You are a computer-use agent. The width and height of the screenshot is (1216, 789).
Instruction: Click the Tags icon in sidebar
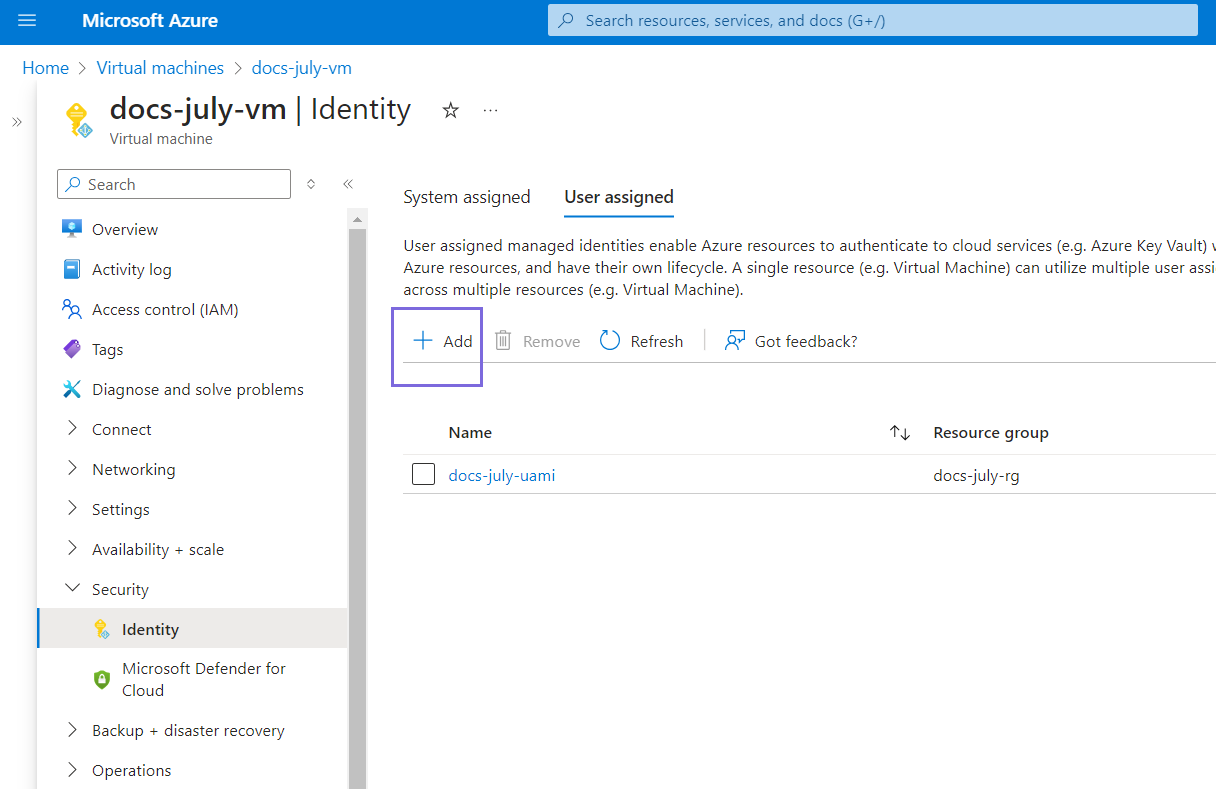(x=72, y=349)
